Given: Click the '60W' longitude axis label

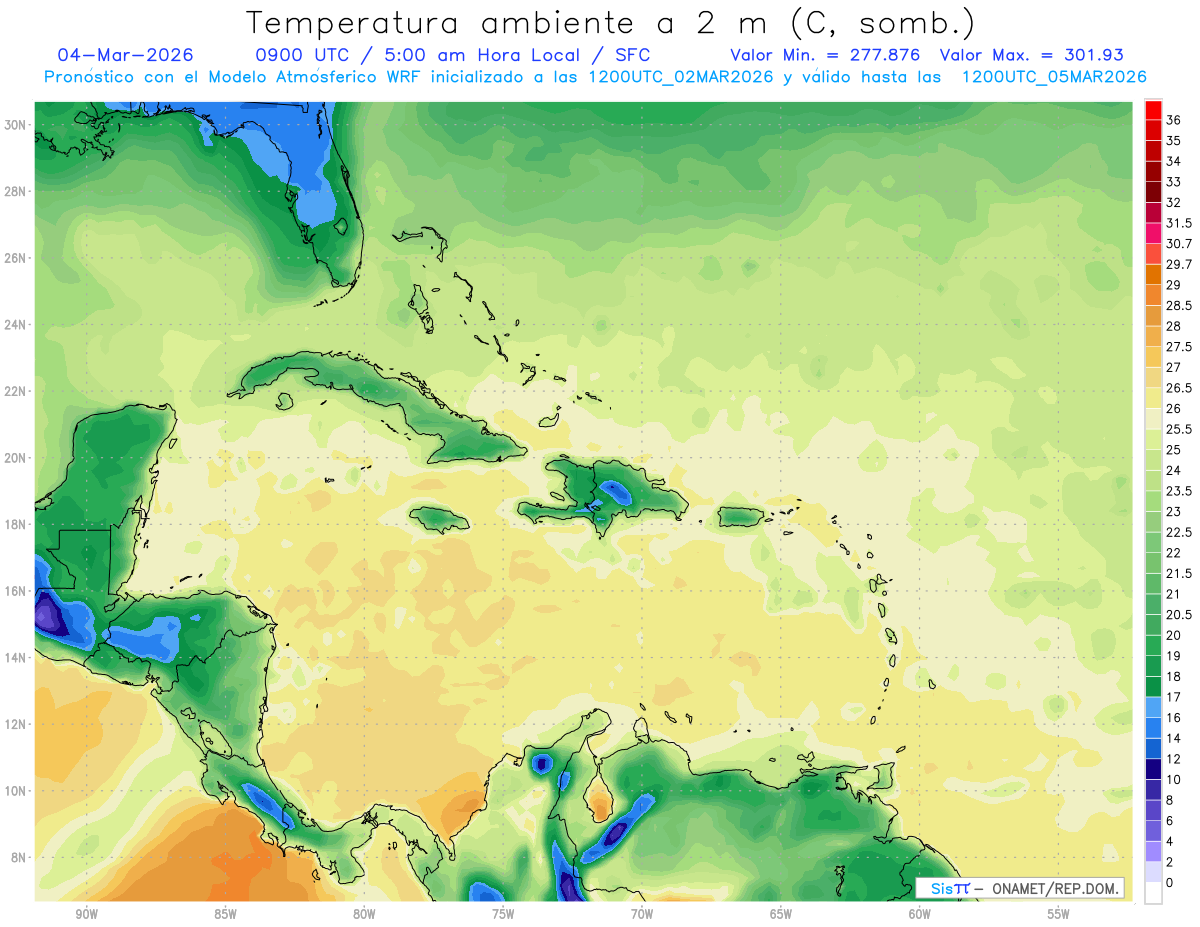Looking at the screenshot, I should 920,914.
